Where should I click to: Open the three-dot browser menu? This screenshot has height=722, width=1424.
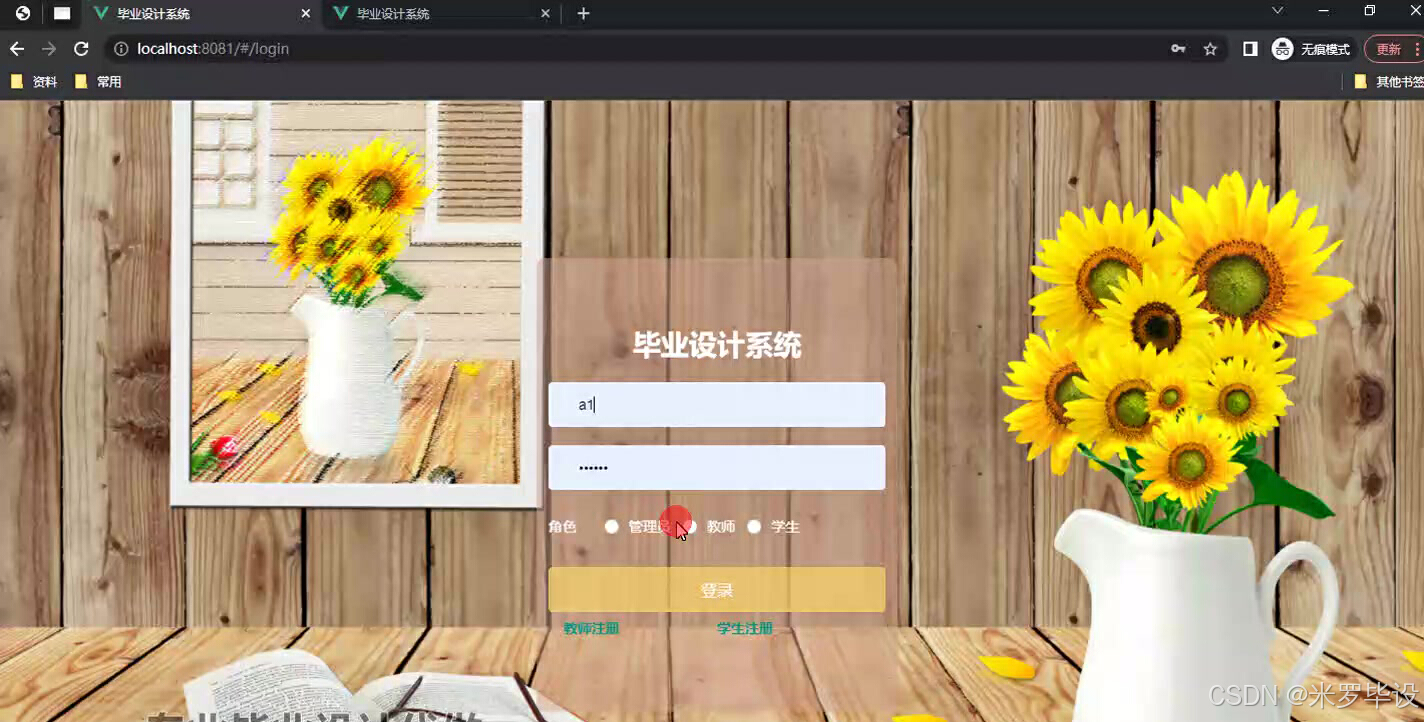coord(1419,48)
